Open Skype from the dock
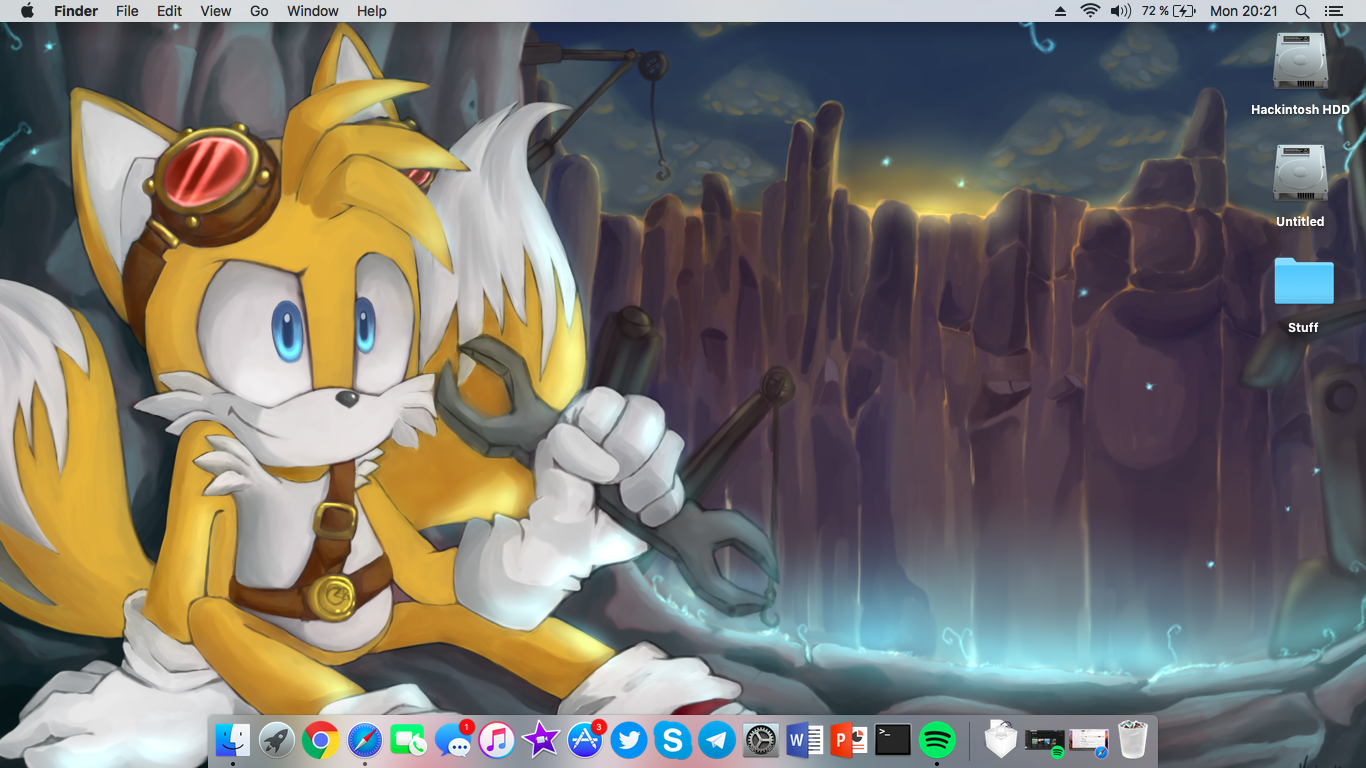Image resolution: width=1366 pixels, height=768 pixels. pos(673,741)
